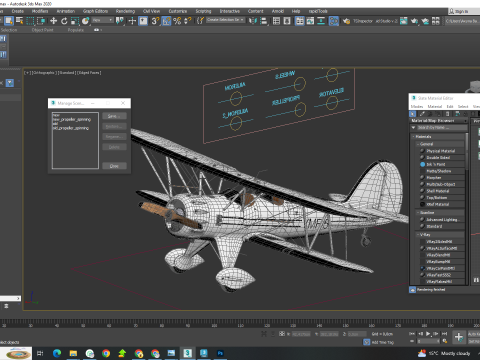The height and width of the screenshot is (360, 480).
Task: Open the Arnold menu
Action: point(278,11)
